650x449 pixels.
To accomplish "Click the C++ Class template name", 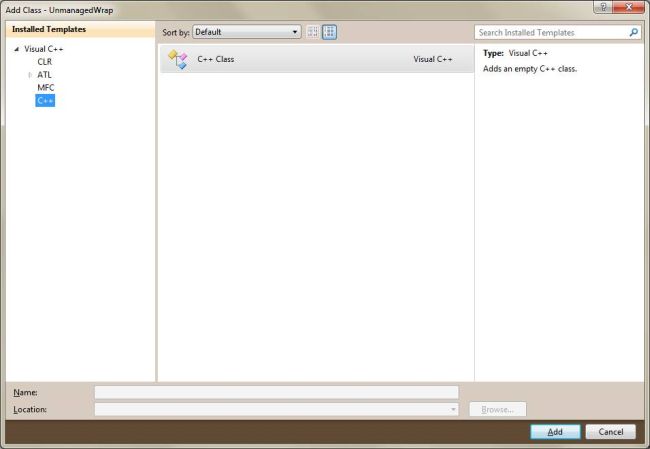I will coord(216,59).
